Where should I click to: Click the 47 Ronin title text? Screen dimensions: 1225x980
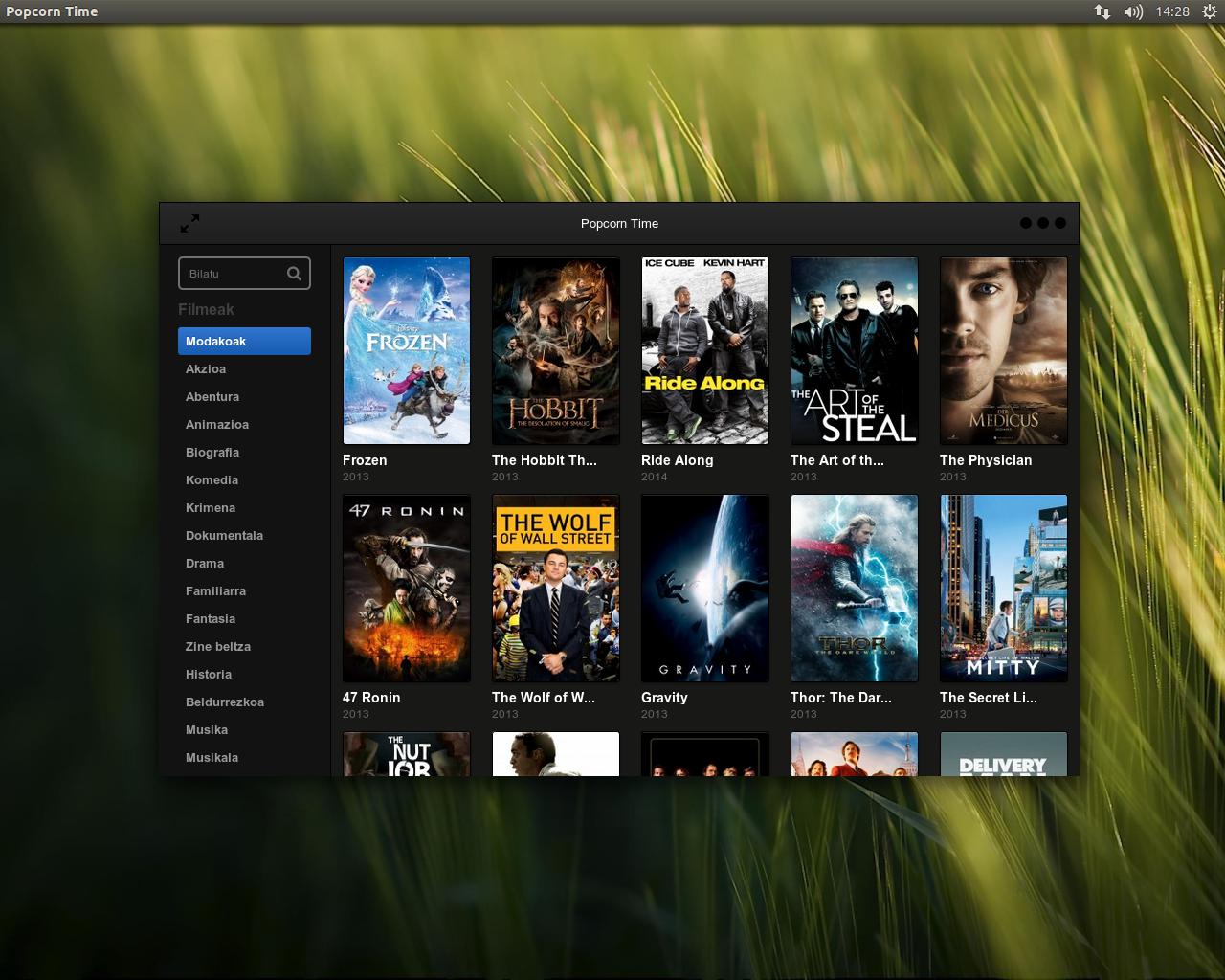371,698
